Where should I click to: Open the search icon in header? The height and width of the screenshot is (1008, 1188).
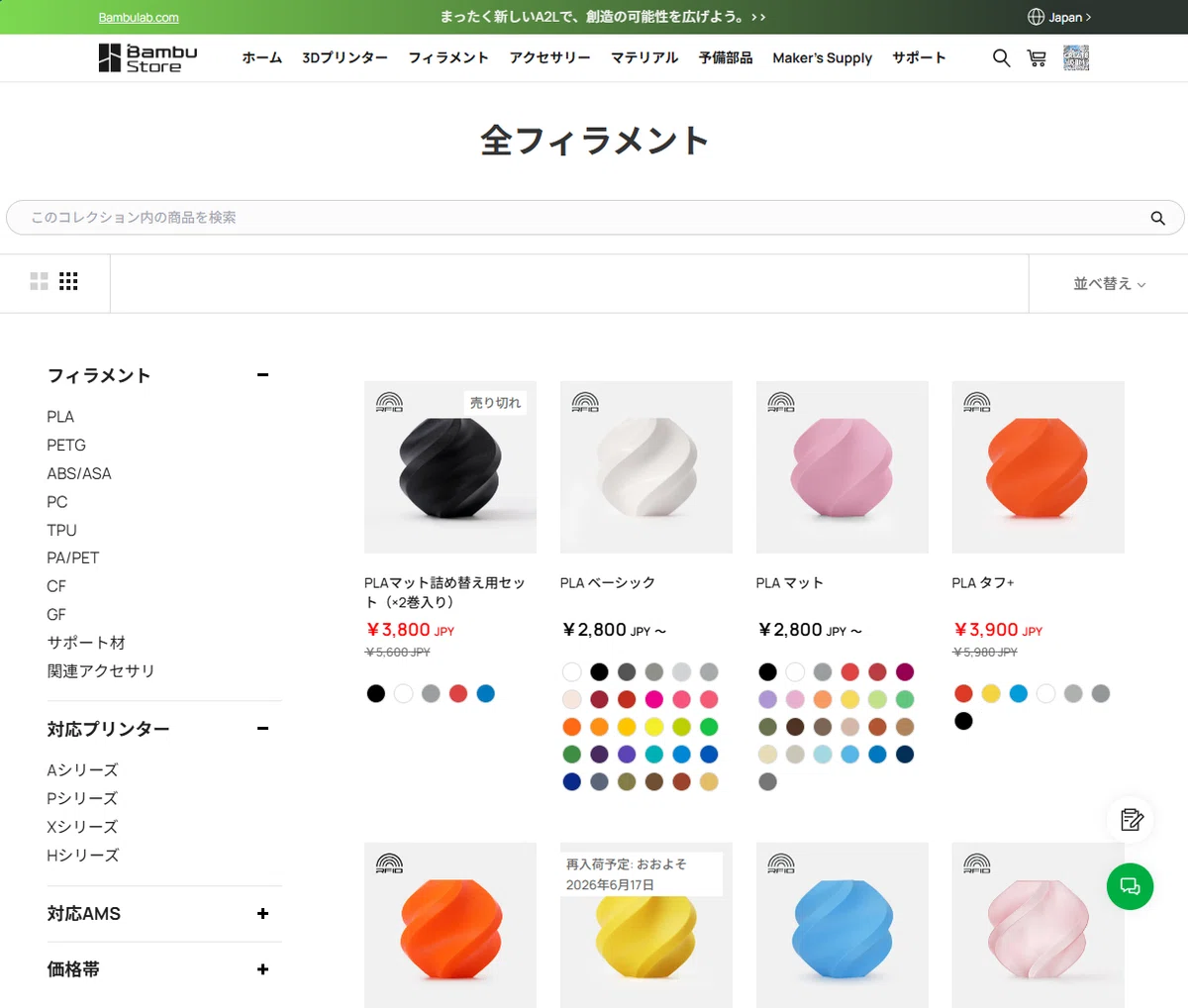pyautogui.click(x=1001, y=58)
